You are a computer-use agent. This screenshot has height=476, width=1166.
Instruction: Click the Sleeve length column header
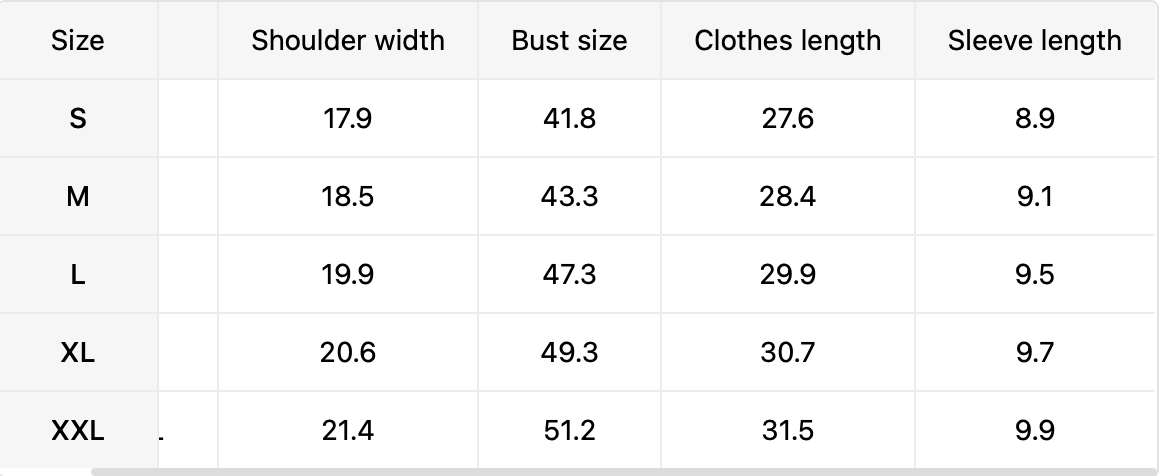(1035, 41)
